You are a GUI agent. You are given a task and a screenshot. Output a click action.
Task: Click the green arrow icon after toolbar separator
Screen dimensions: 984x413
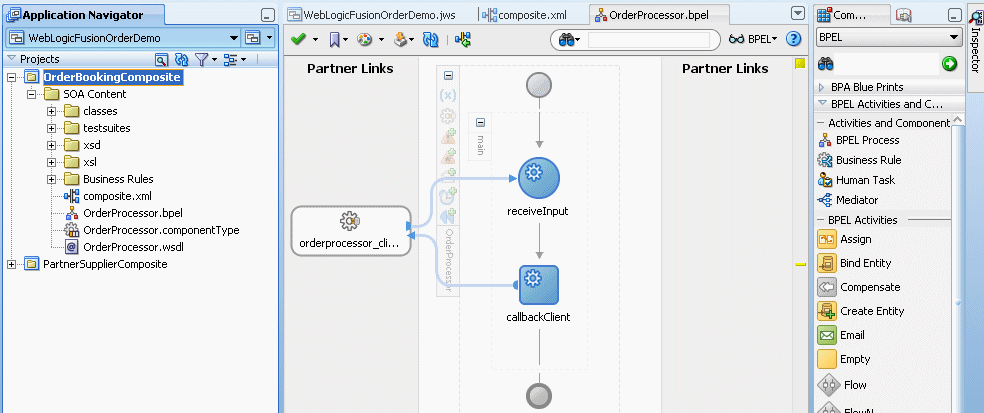tap(463, 40)
